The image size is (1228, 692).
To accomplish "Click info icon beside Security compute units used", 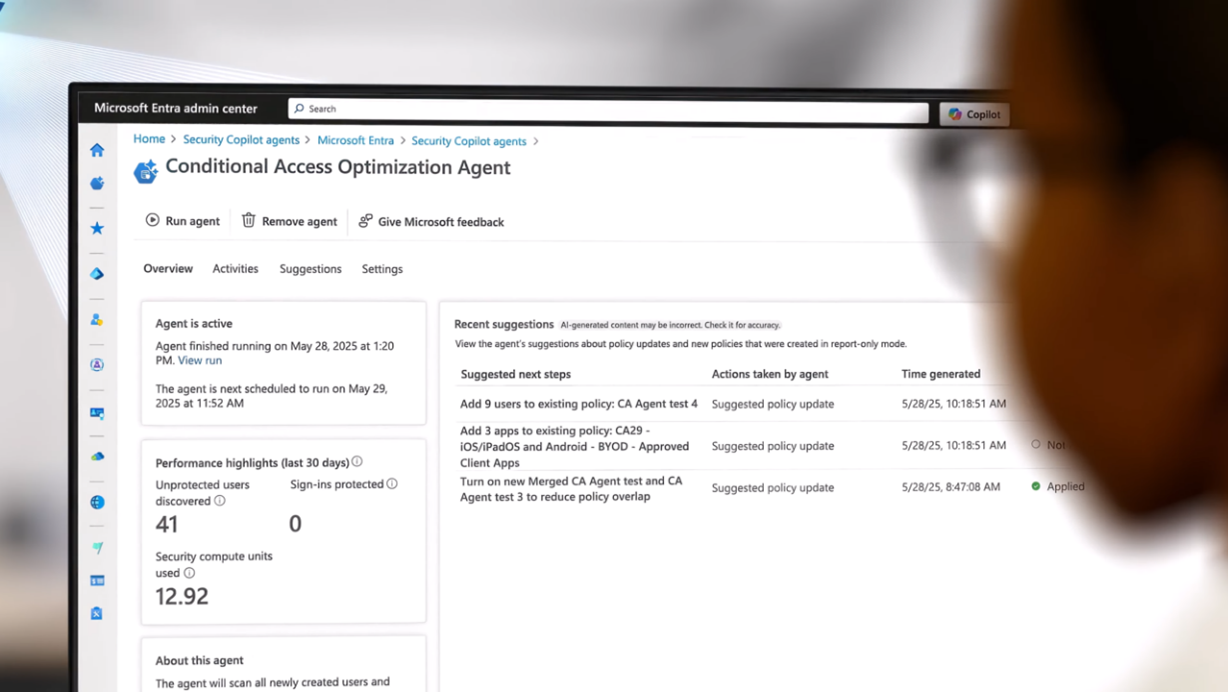I will [189, 573].
